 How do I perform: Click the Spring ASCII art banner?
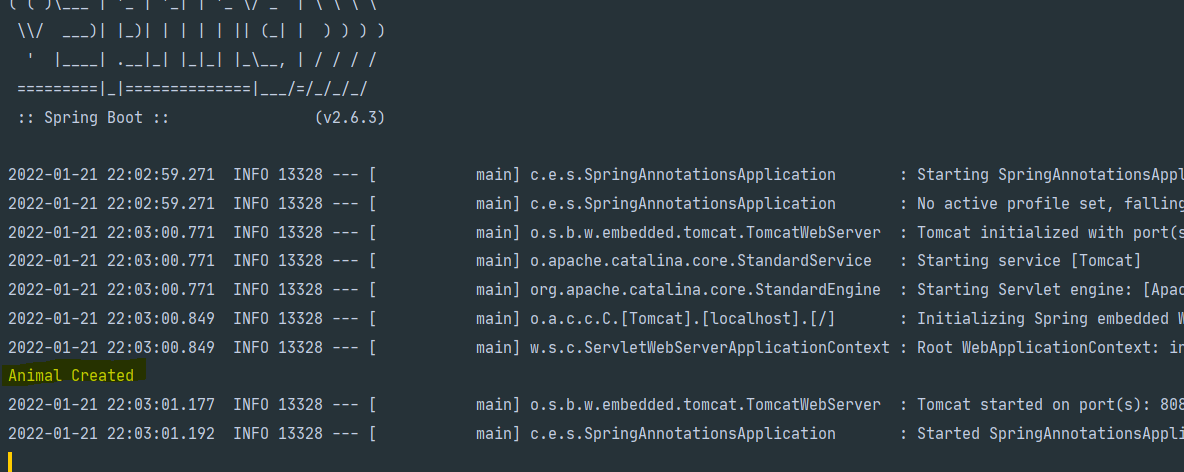point(200,50)
